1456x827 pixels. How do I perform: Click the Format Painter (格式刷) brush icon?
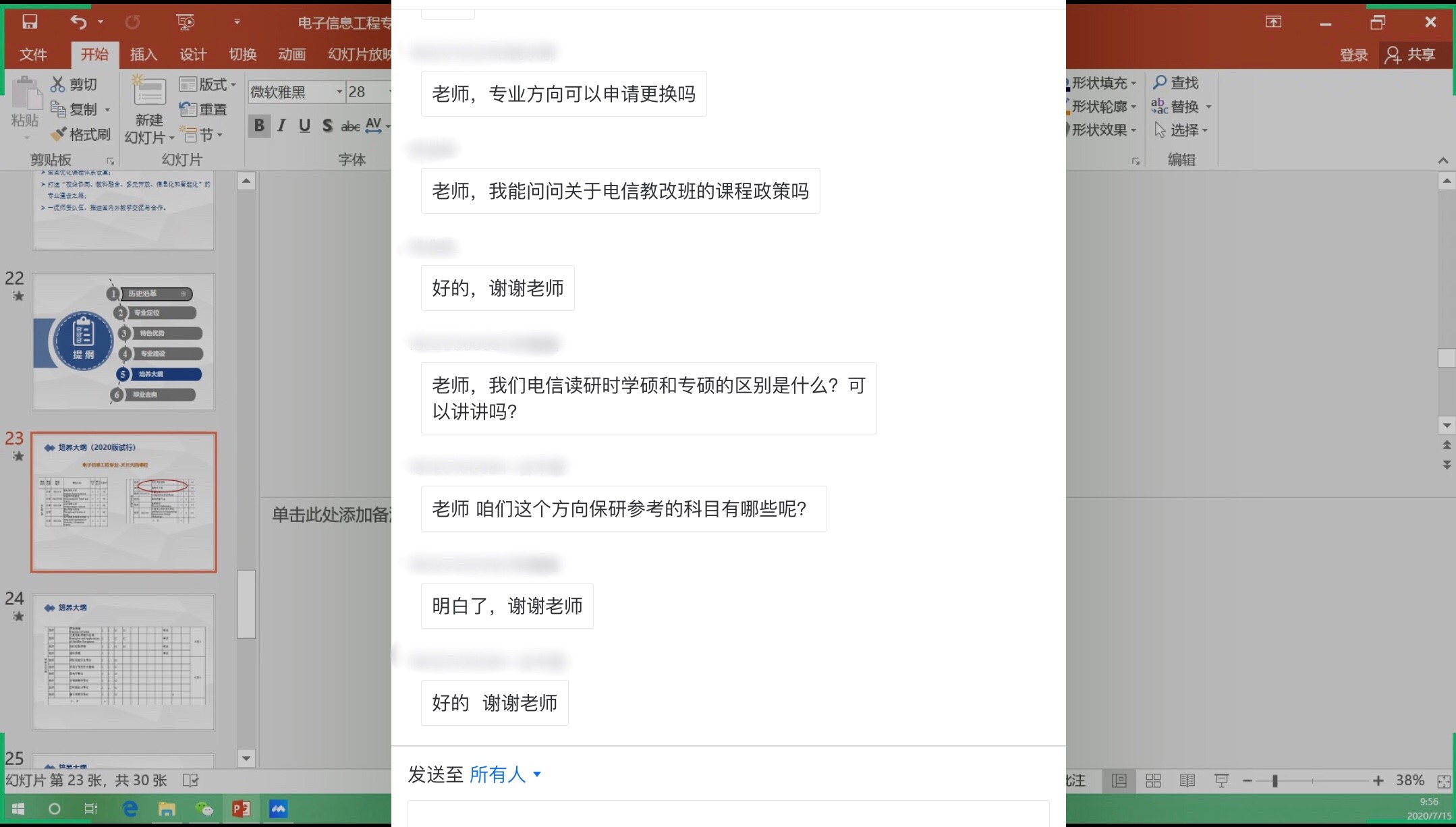59,134
